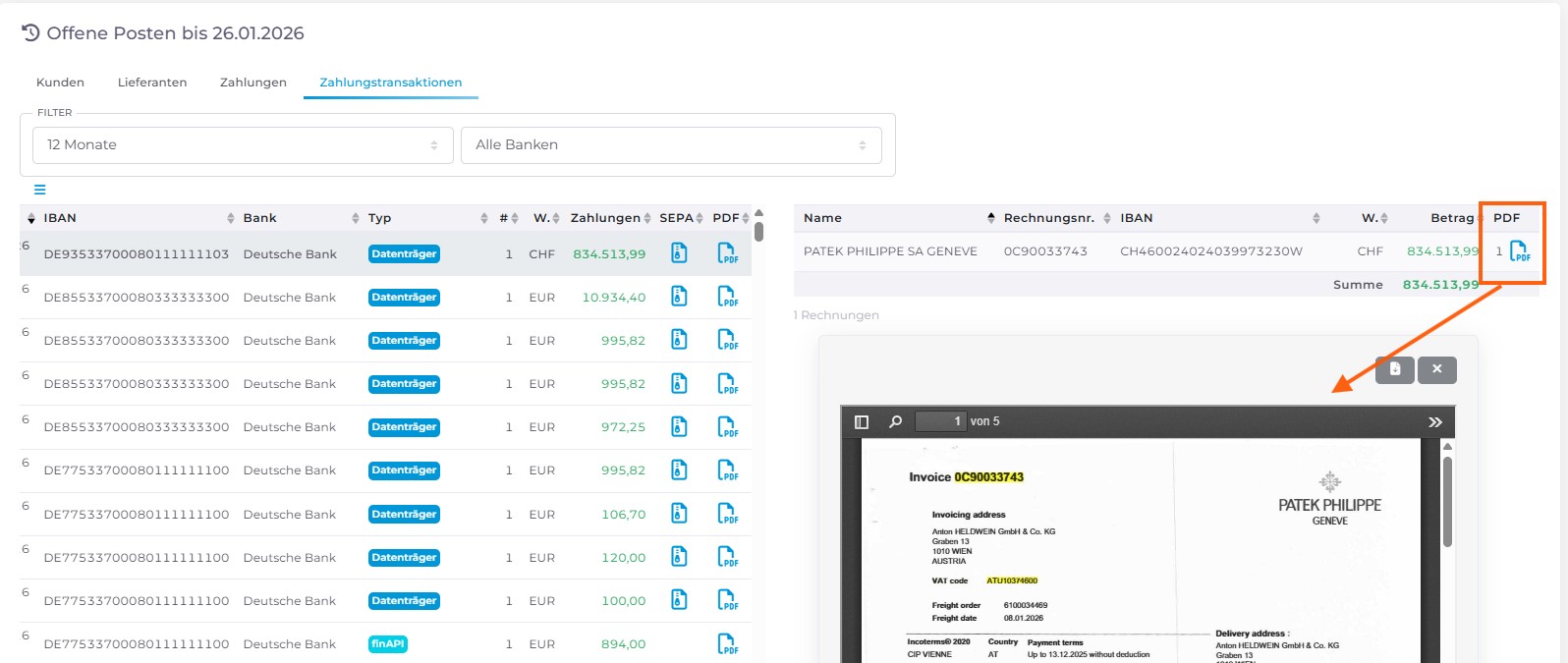Sort table by IBAN column header

pos(60,218)
